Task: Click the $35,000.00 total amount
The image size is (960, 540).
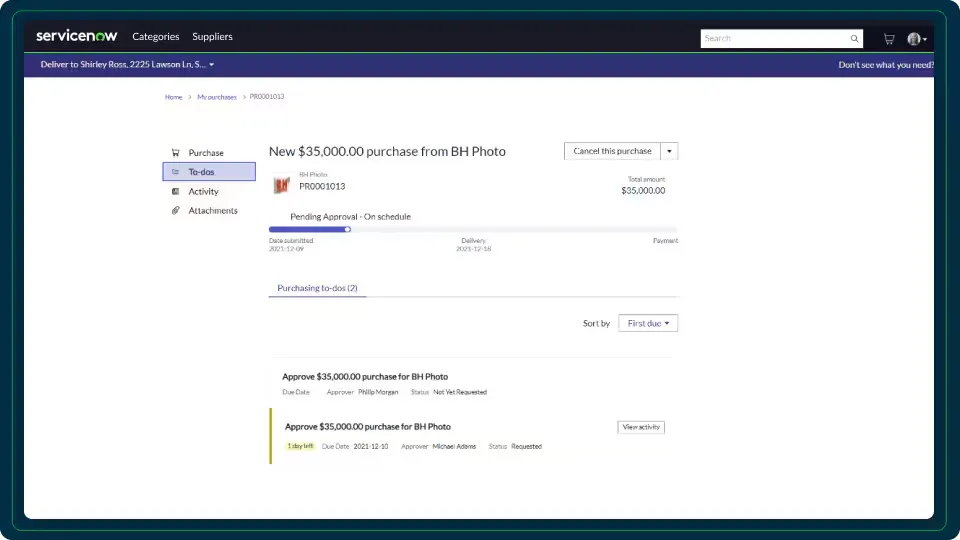Action: pos(643,190)
